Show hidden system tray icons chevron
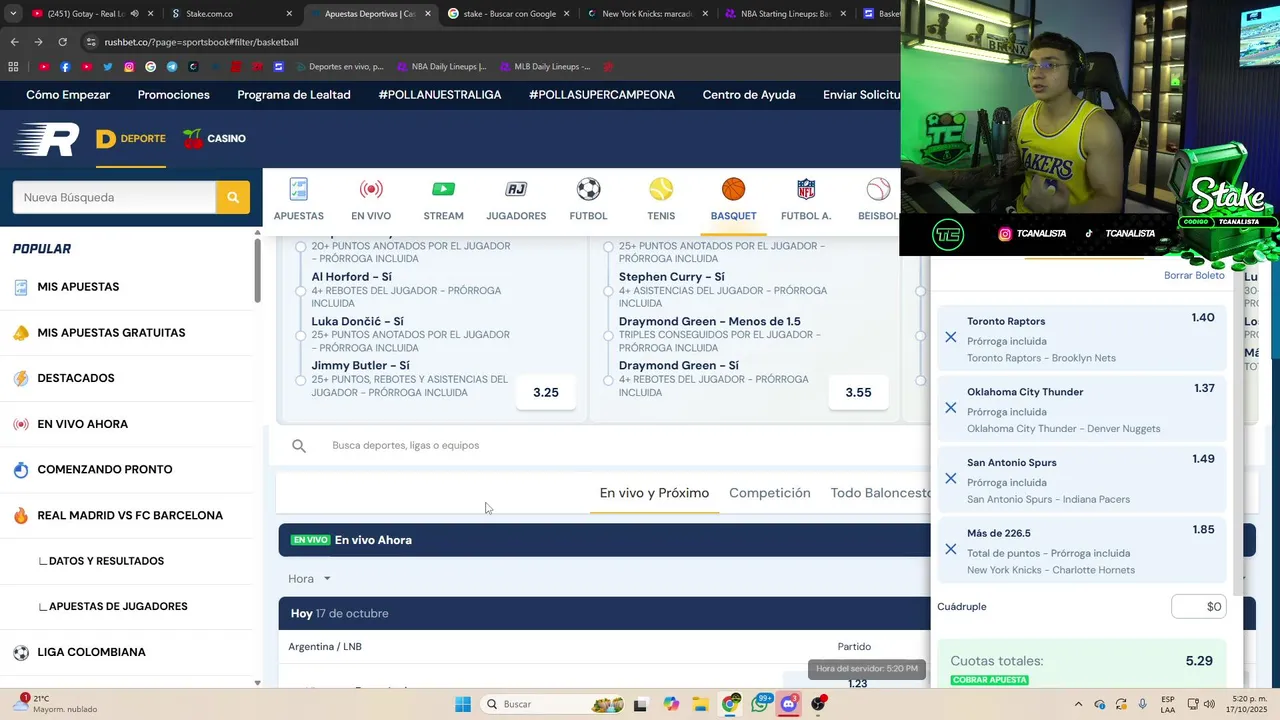 (x=1078, y=704)
